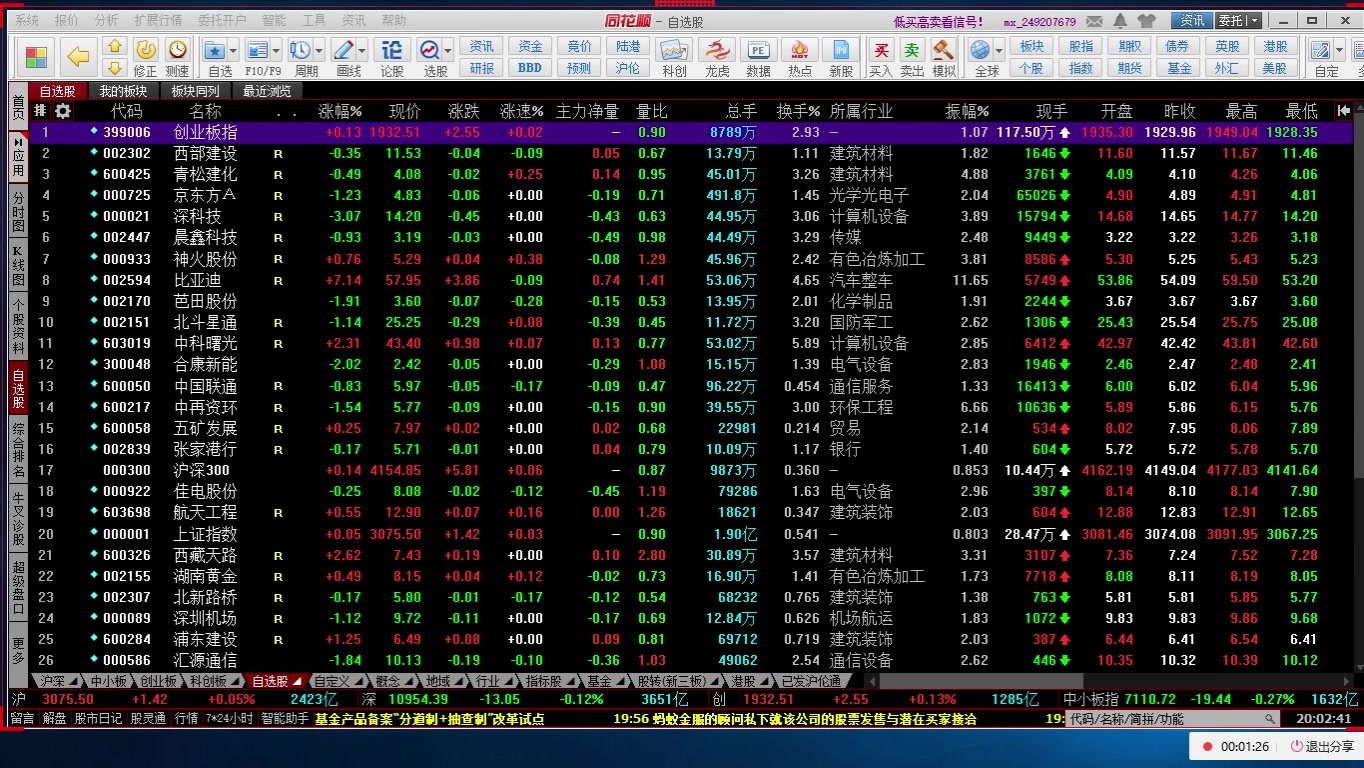This screenshot has height=768, width=1364.
Task: Expand the 委托 dropdown arrow
Action: click(1253, 20)
